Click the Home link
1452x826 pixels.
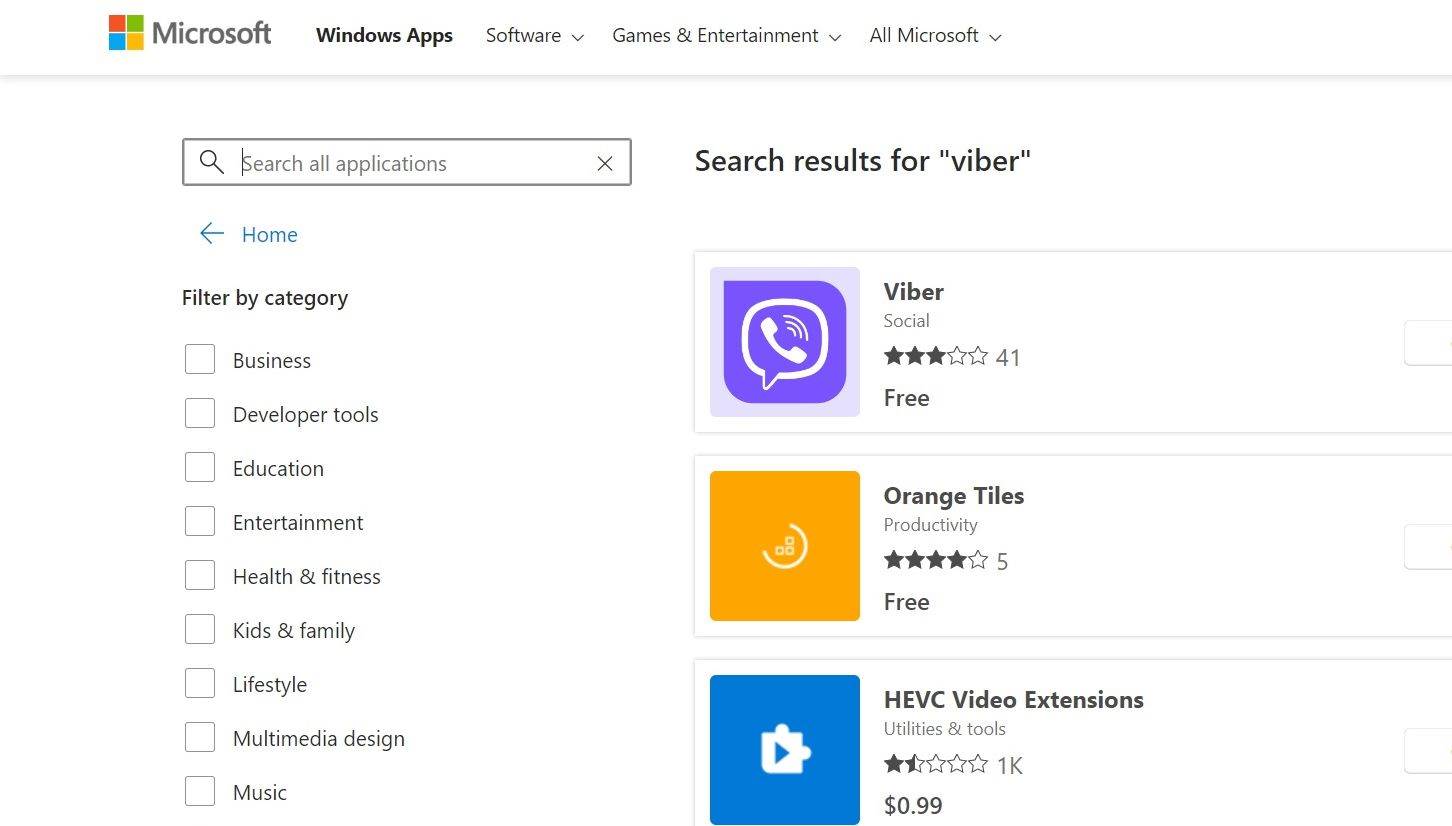click(x=270, y=234)
